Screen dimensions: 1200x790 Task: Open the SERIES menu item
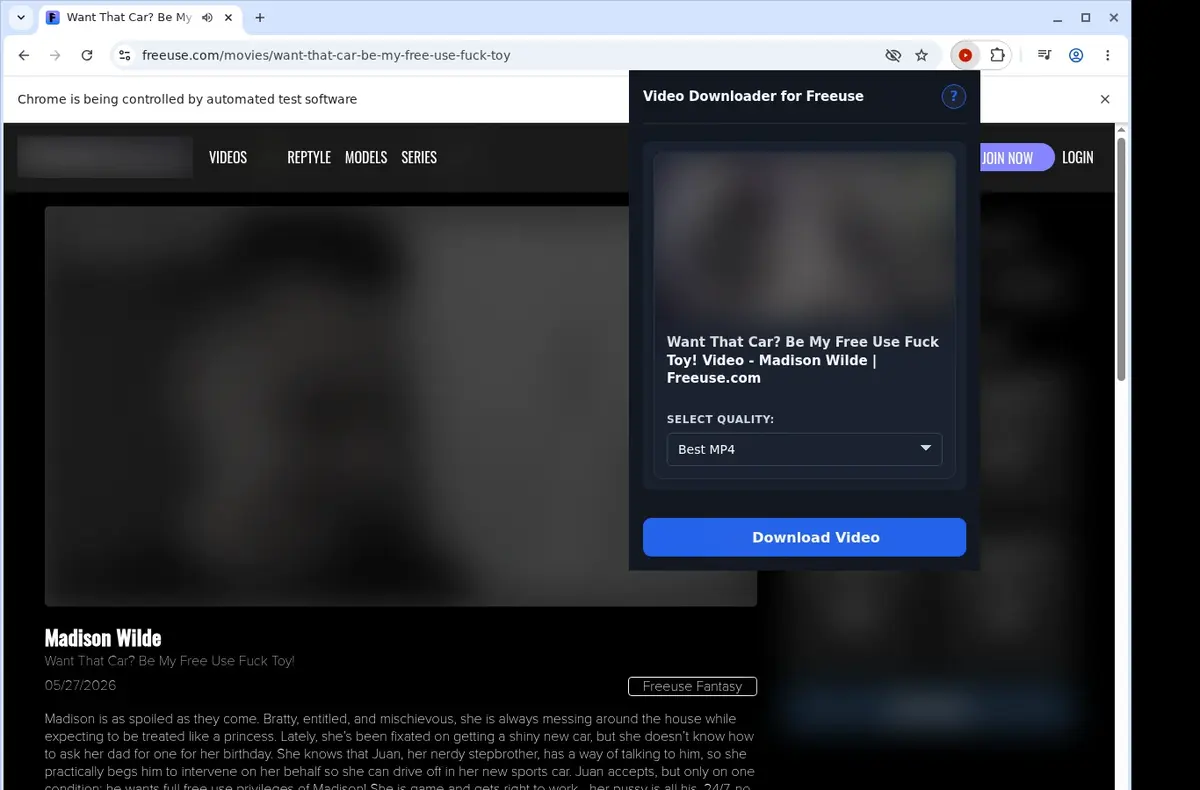point(419,157)
